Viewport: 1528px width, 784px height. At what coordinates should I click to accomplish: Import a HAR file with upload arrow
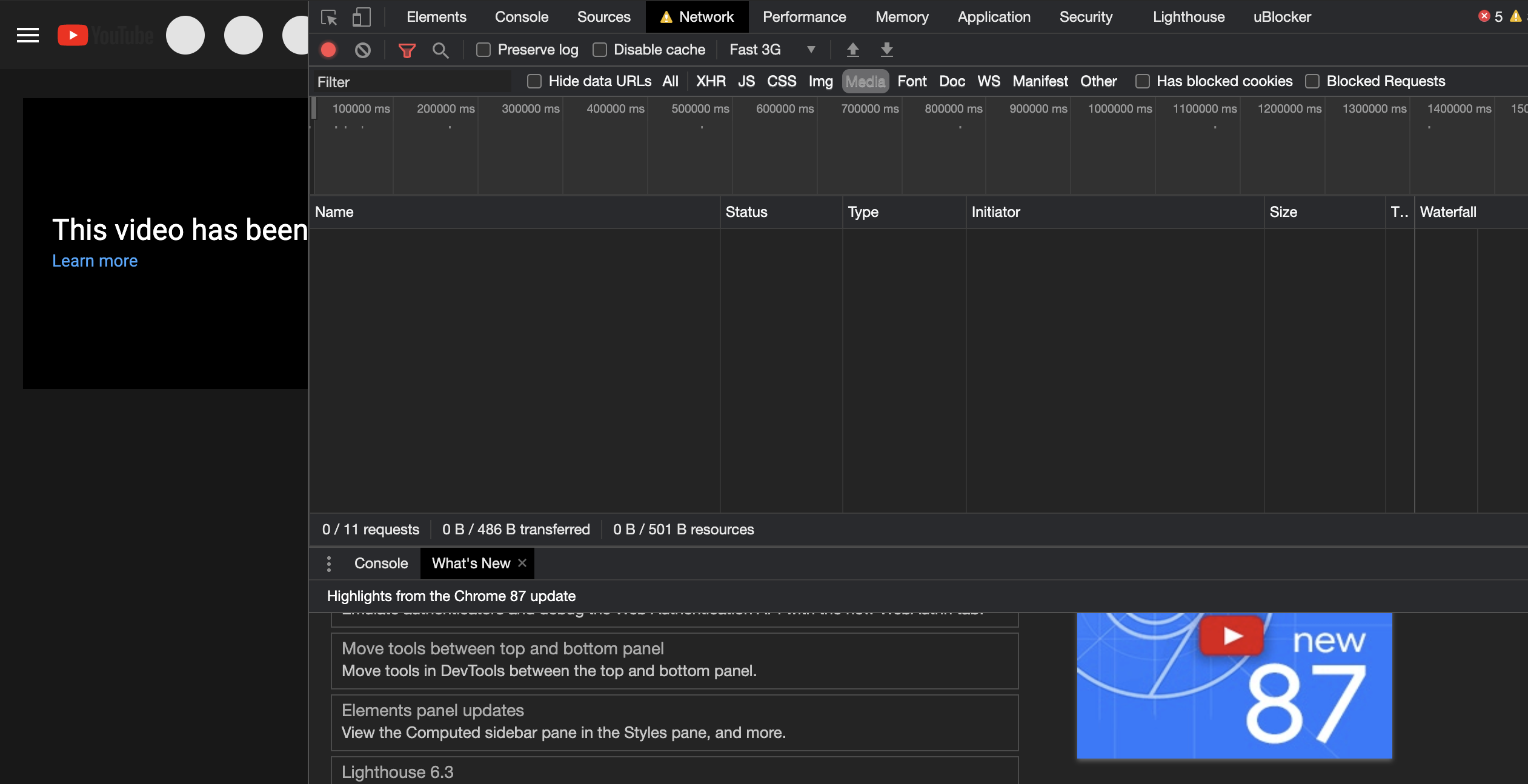(853, 50)
